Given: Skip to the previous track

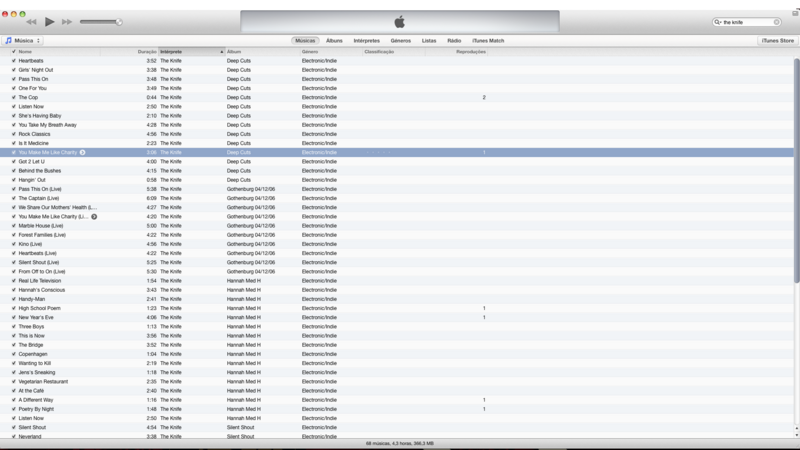Looking at the screenshot, I should [x=32, y=21].
